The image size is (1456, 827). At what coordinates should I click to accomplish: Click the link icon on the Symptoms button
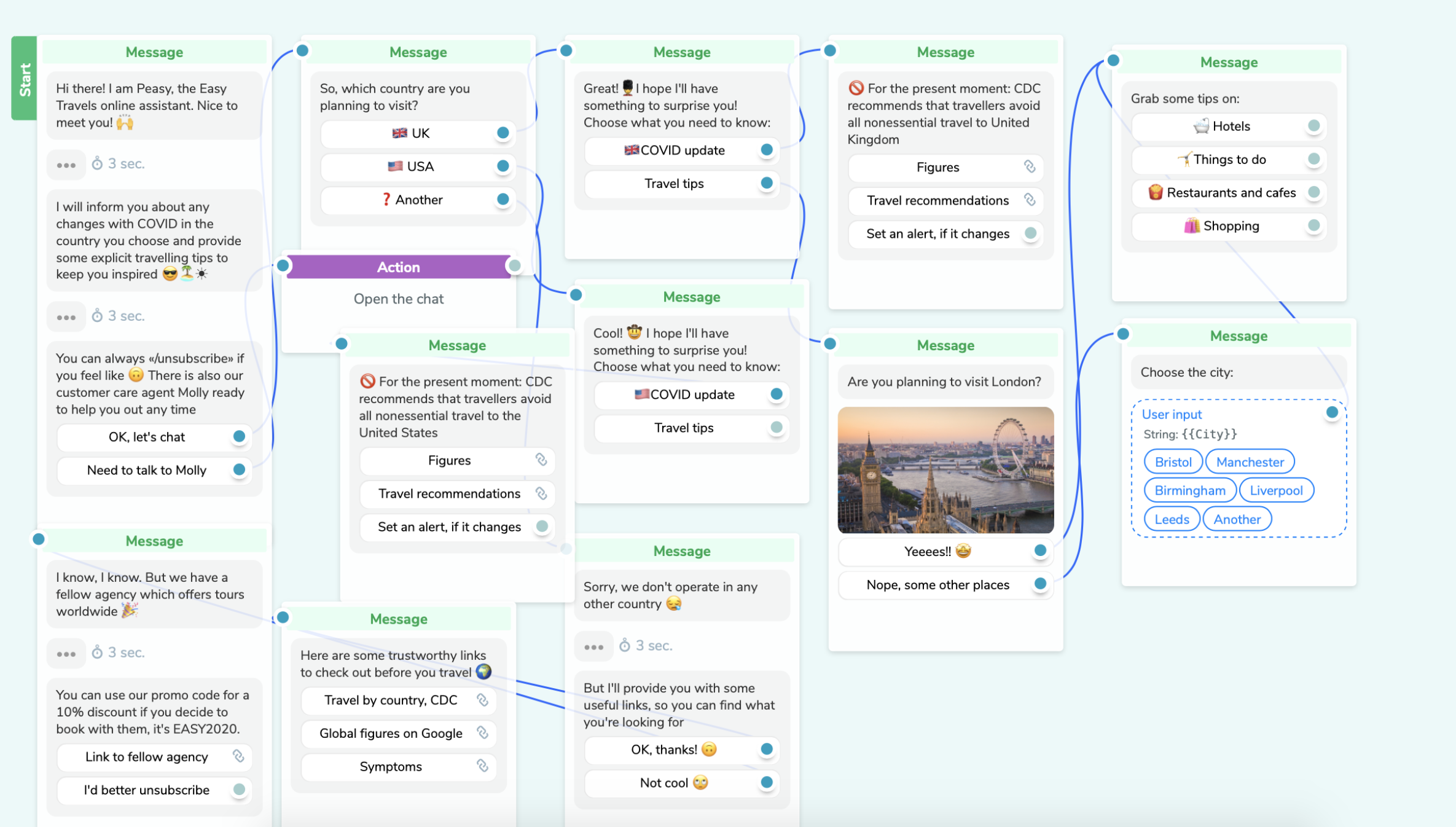click(482, 767)
